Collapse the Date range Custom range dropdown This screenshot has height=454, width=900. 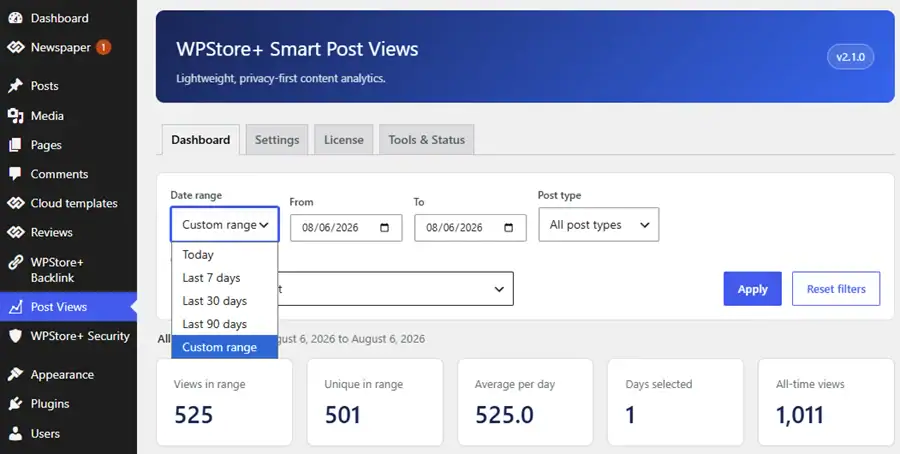[224, 224]
